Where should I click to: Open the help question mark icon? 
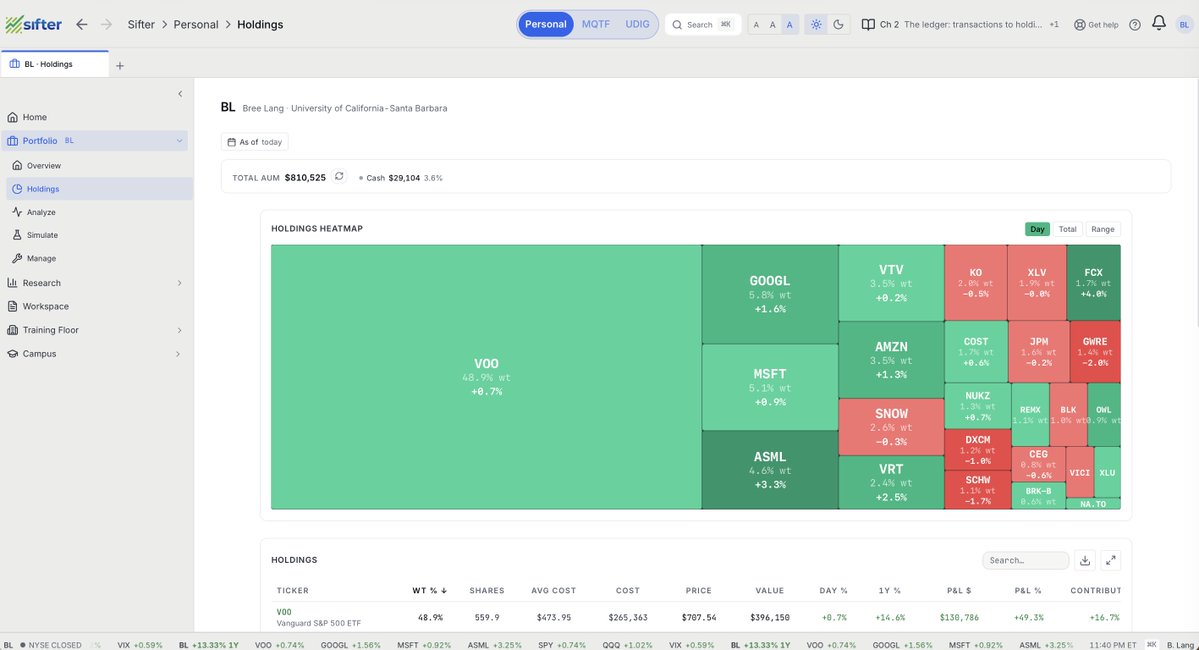pos(1135,24)
